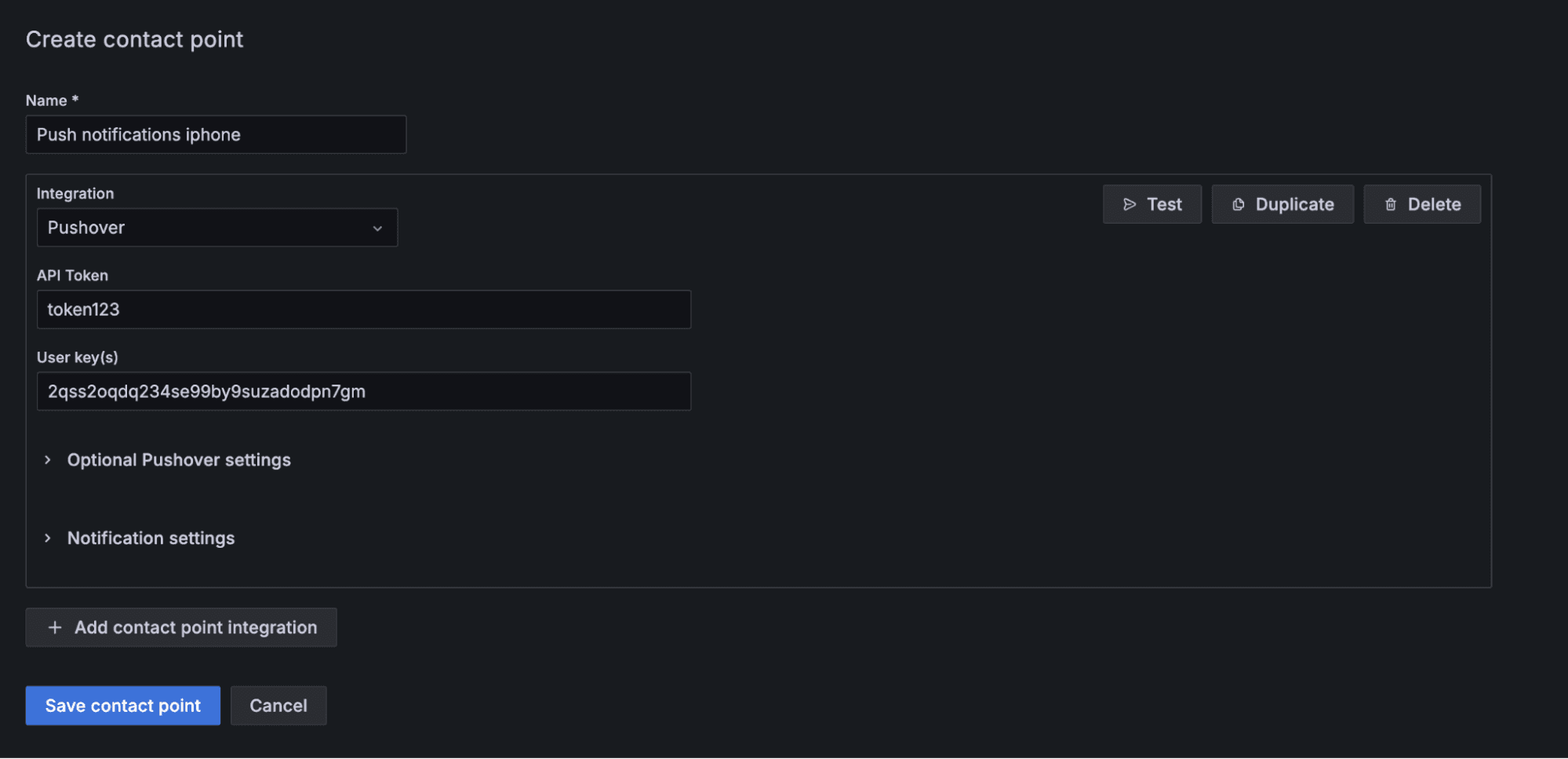Image resolution: width=1568 pixels, height=759 pixels.
Task: Expand the Optional Pushover settings section
Action: pos(178,460)
